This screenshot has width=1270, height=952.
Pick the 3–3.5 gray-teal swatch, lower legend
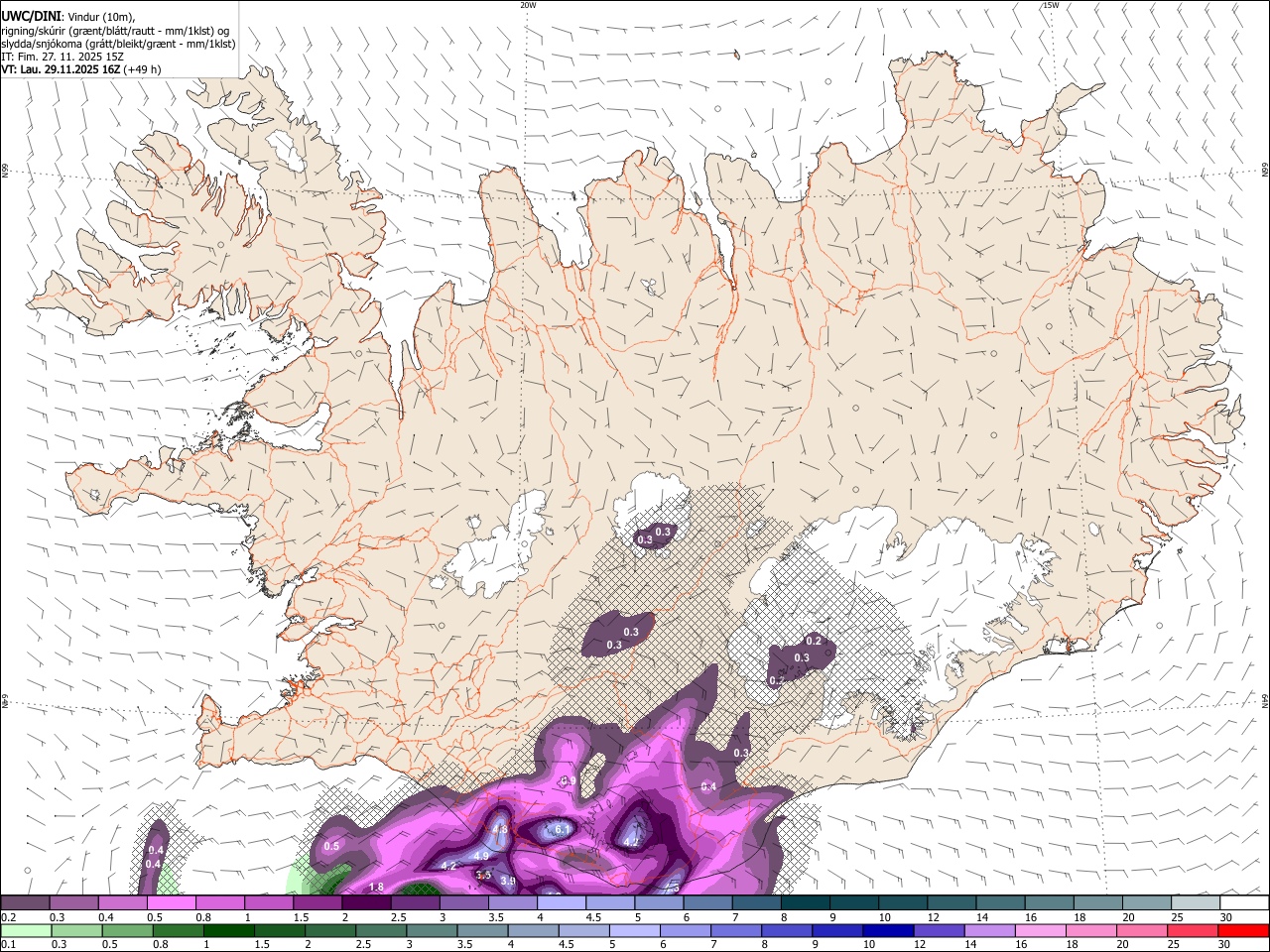pos(432,930)
